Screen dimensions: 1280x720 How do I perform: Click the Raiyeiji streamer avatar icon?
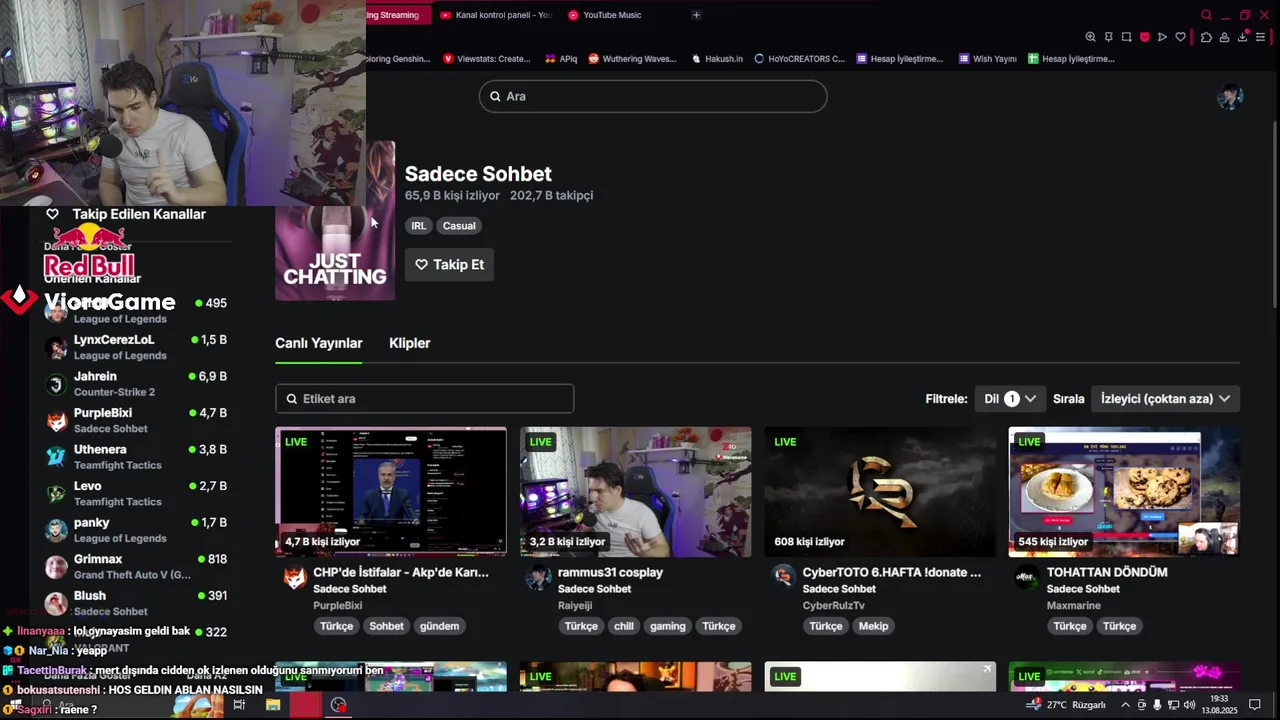click(539, 578)
